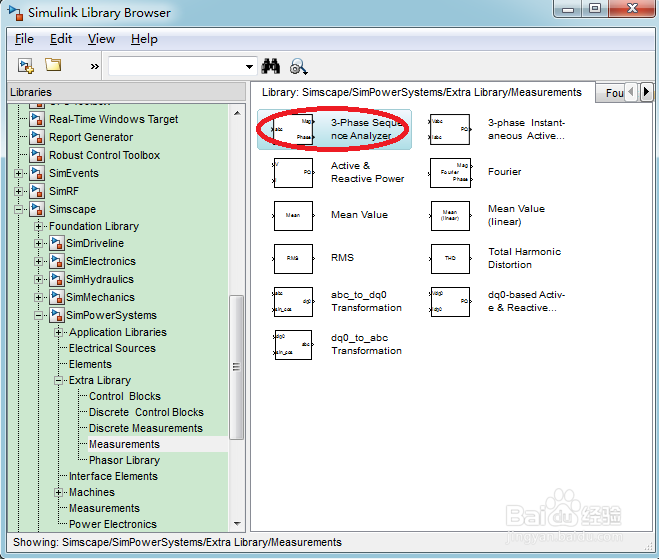Show more toolbar buttons via chevron
The width and height of the screenshot is (659, 559).
pos(95,66)
